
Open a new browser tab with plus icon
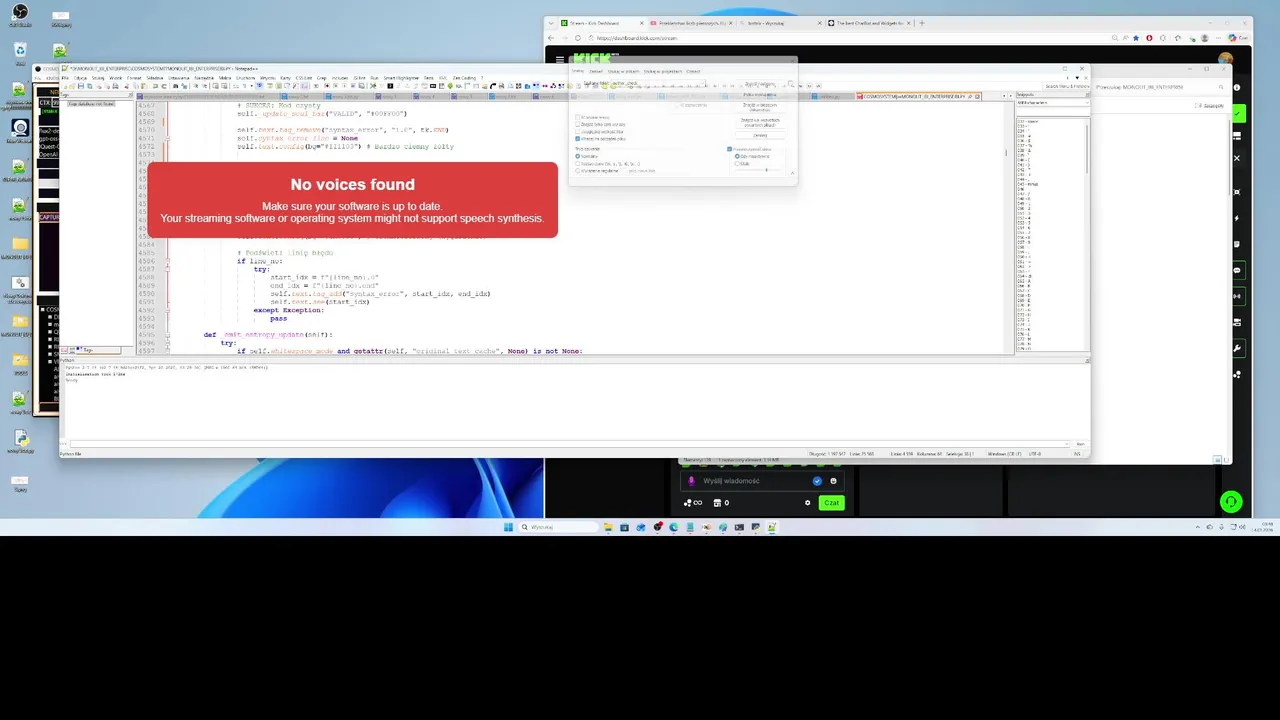coord(921,23)
